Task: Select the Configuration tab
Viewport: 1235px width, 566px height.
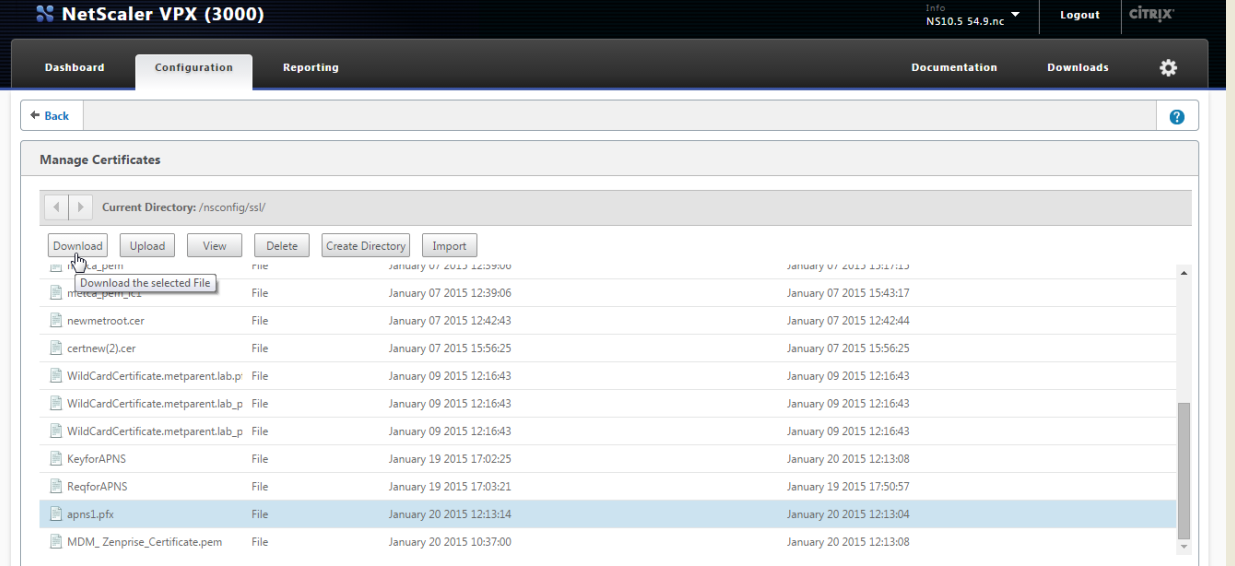Action: [x=194, y=68]
